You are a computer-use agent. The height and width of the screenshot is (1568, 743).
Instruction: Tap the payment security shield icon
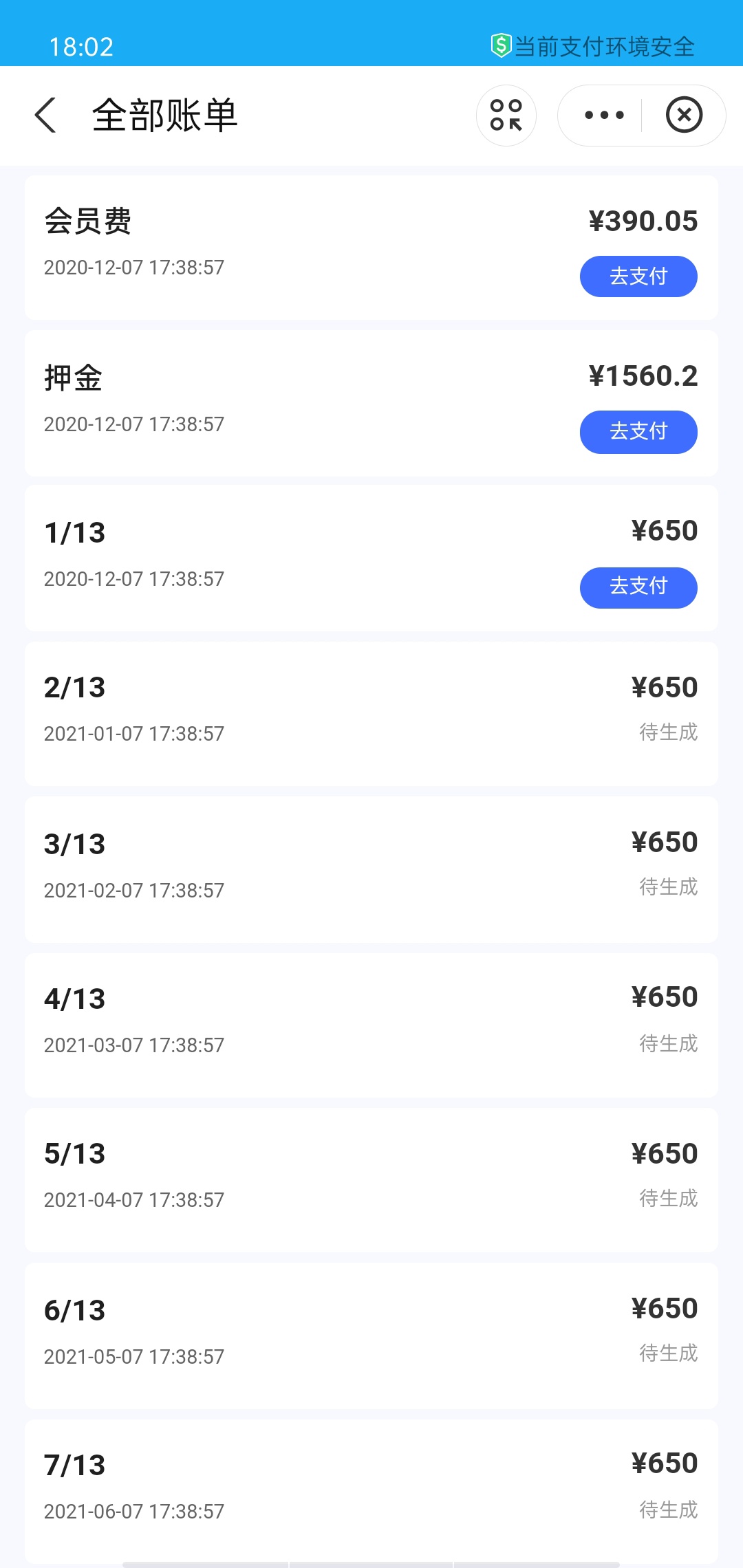501,45
